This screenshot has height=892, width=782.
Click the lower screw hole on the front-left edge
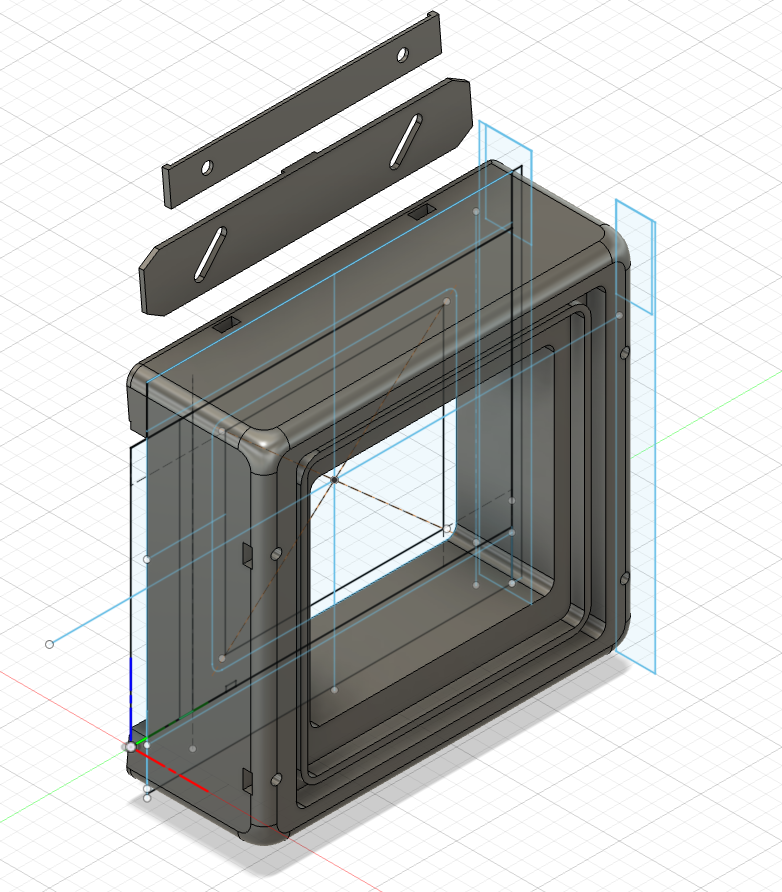(x=276, y=779)
